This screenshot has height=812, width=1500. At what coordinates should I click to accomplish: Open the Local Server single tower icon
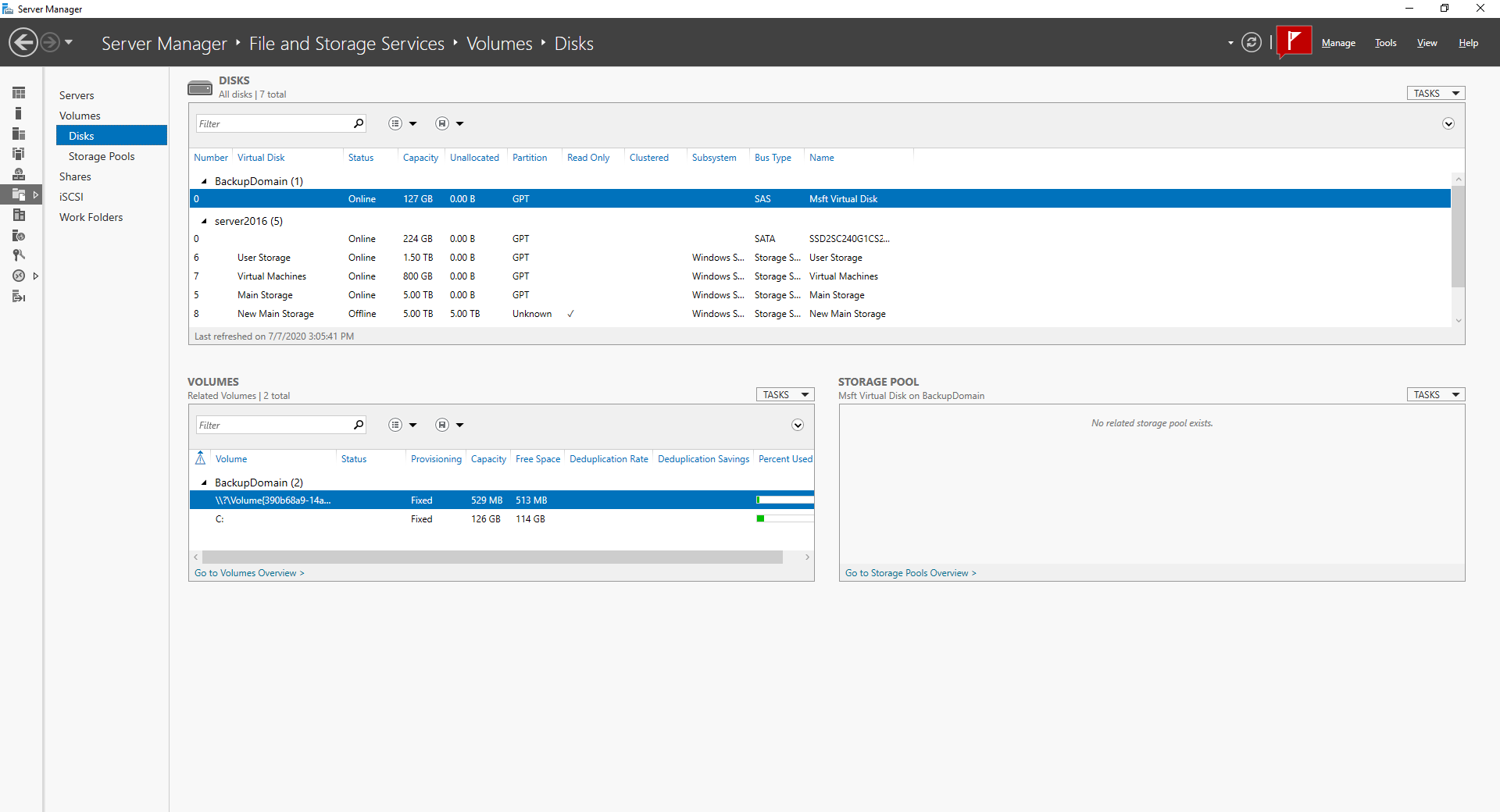pyautogui.click(x=19, y=113)
